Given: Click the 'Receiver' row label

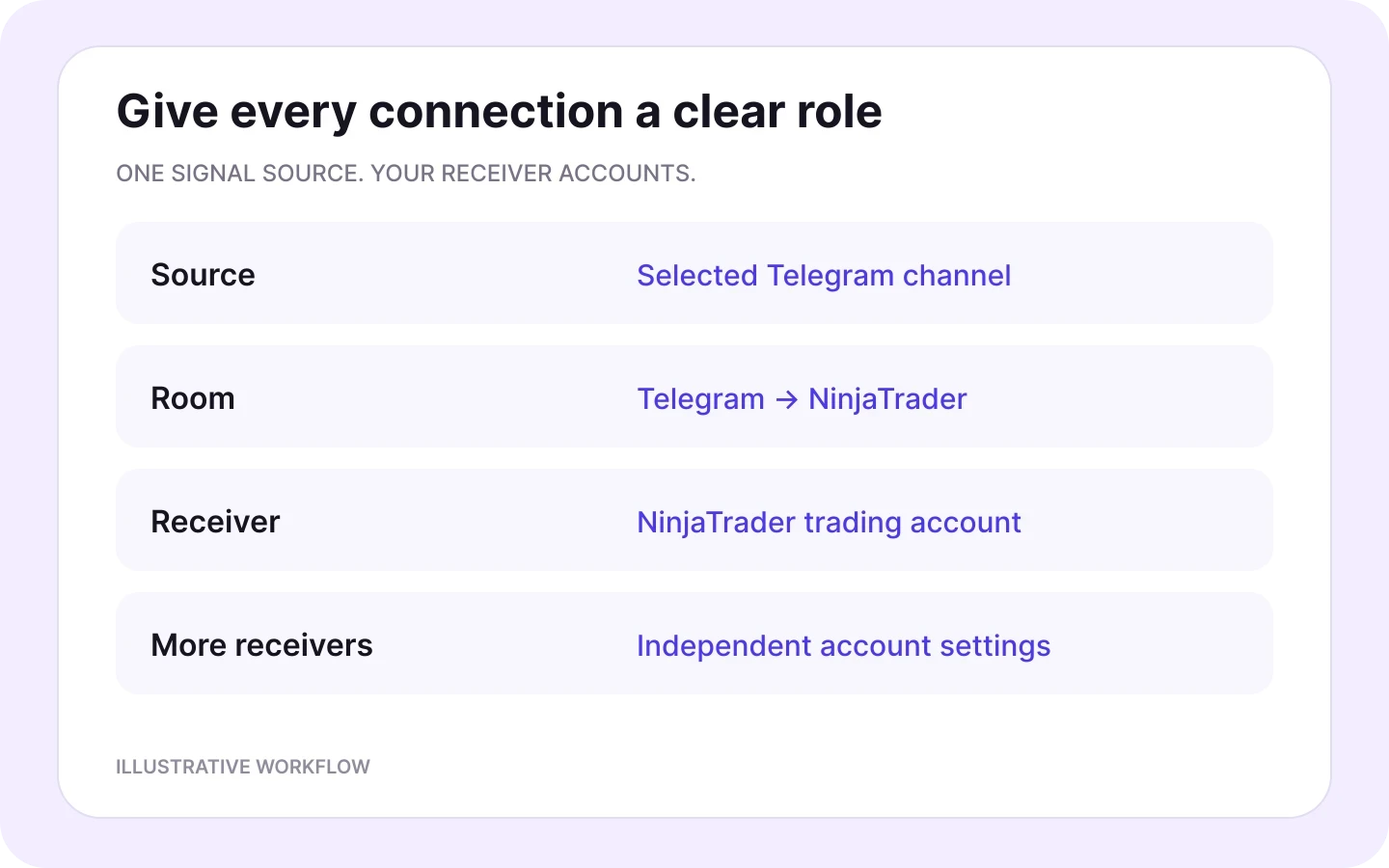Looking at the screenshot, I should tap(215, 522).
